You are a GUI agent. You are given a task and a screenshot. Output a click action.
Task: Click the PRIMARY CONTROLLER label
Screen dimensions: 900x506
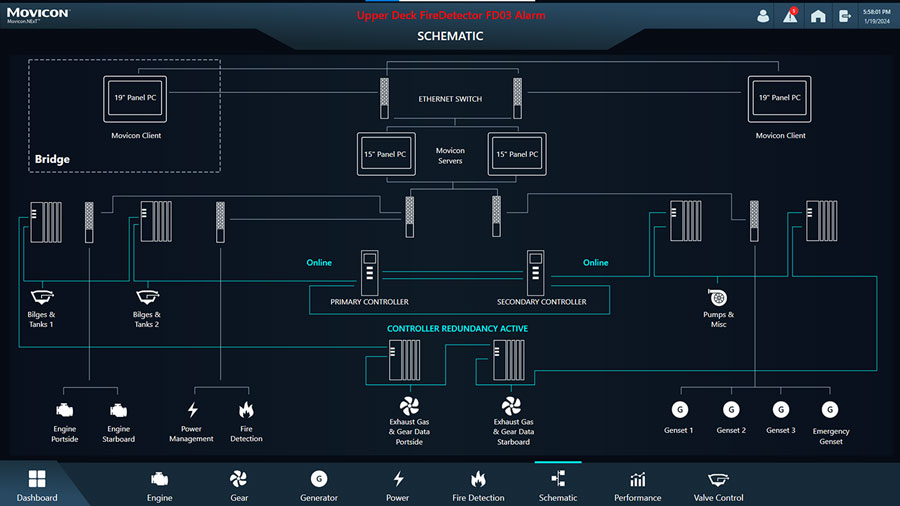coord(370,302)
